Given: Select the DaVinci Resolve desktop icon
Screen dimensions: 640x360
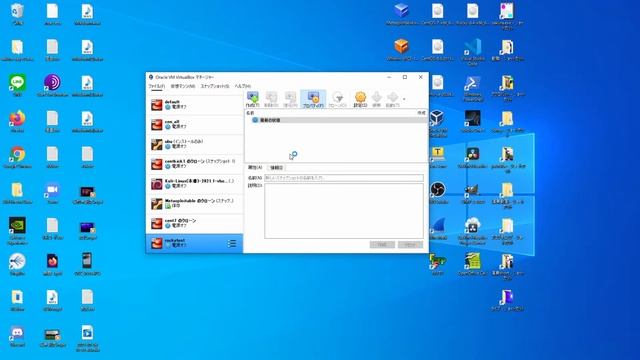Looking at the screenshot, I should click(x=472, y=157).
